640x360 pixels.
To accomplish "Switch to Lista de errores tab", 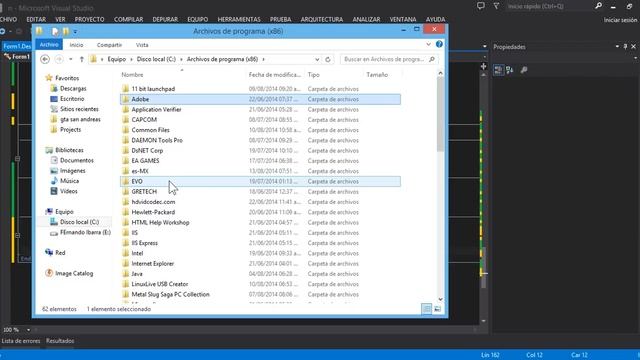I will tap(21, 341).
